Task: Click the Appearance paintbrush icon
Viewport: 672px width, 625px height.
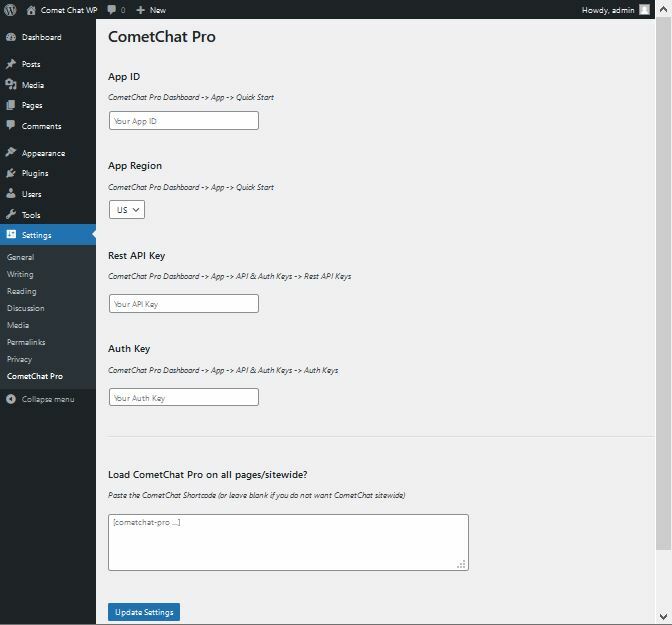Action: (x=11, y=153)
